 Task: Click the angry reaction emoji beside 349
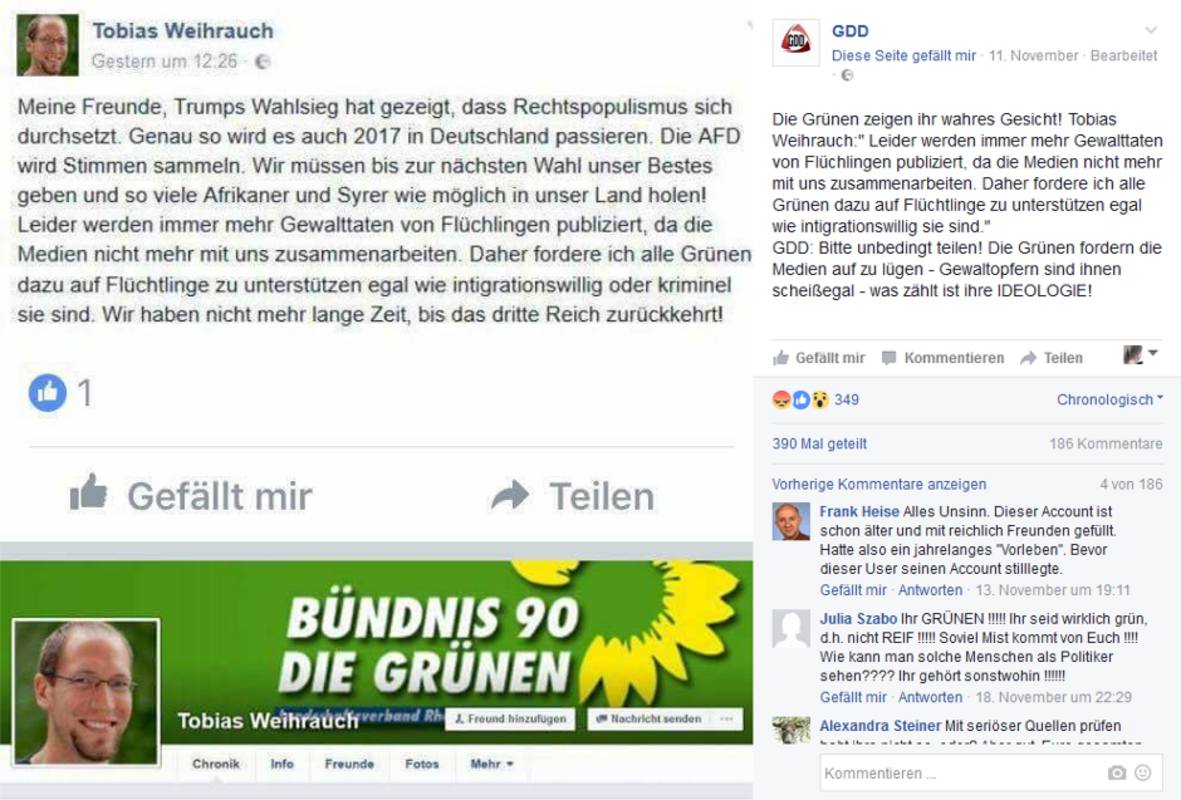point(781,400)
